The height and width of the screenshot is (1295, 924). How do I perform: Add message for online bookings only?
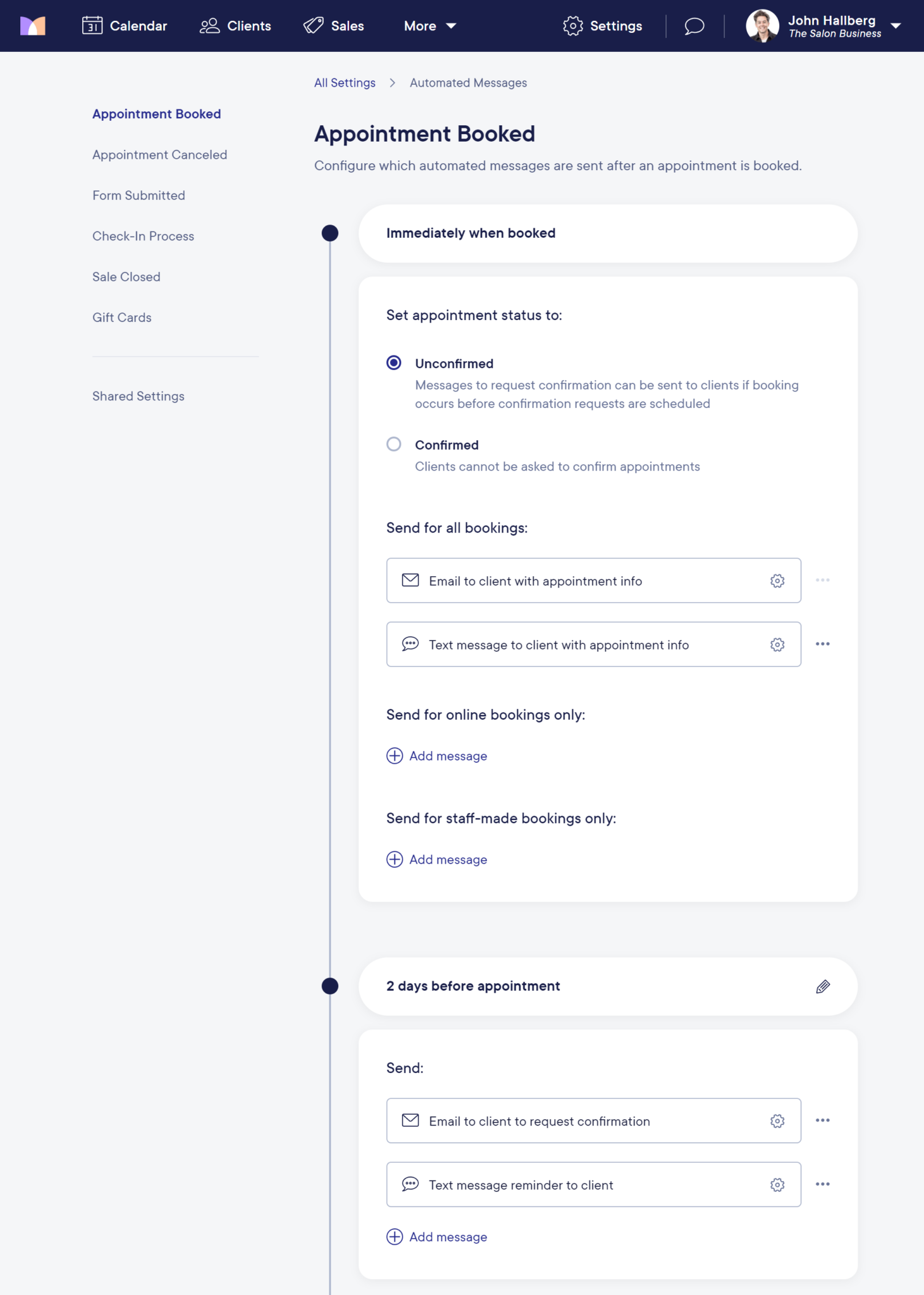436,756
